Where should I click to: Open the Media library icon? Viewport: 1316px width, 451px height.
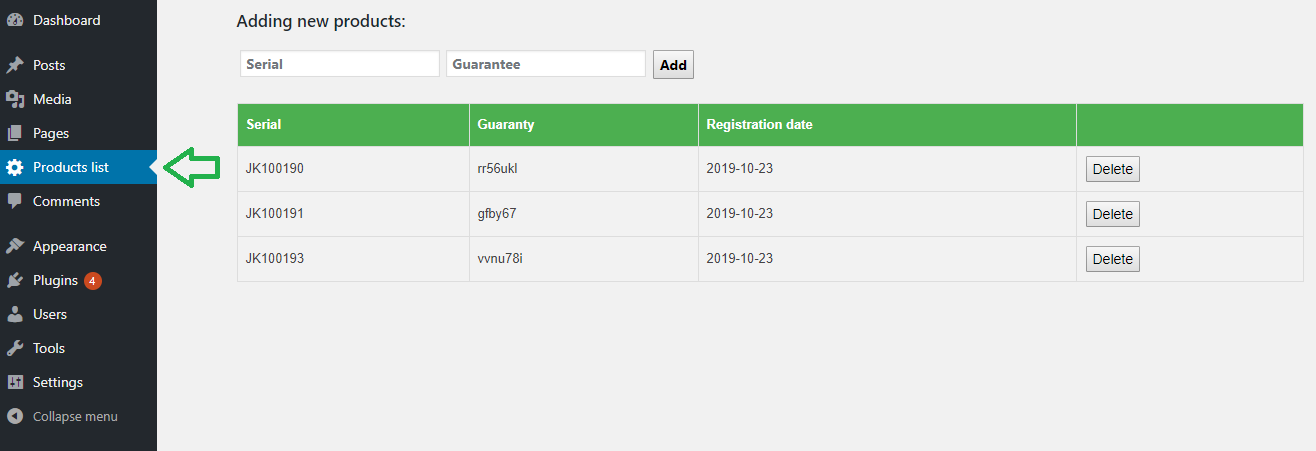(15, 99)
